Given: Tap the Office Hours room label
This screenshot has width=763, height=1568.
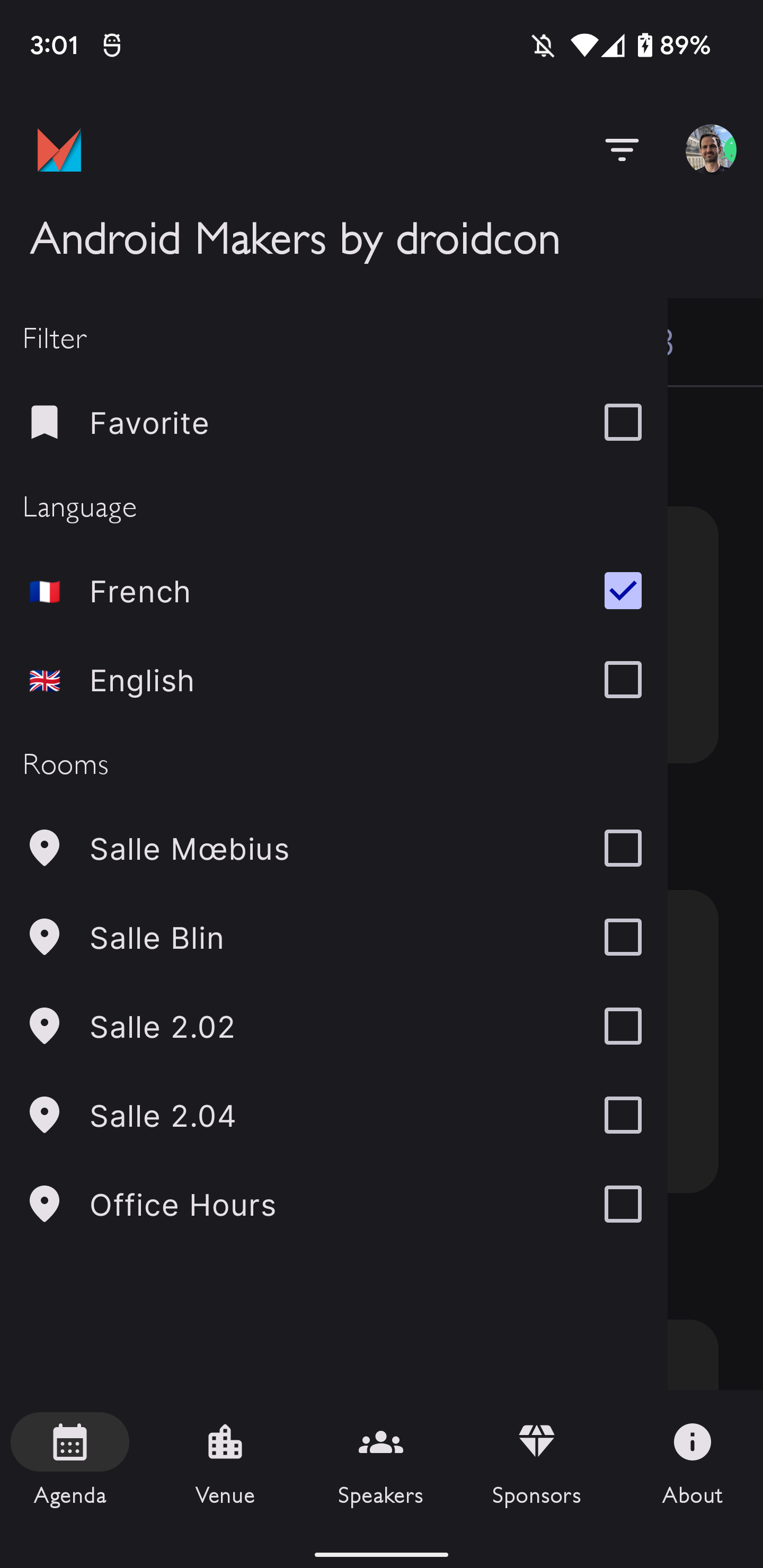Looking at the screenshot, I should [183, 1205].
